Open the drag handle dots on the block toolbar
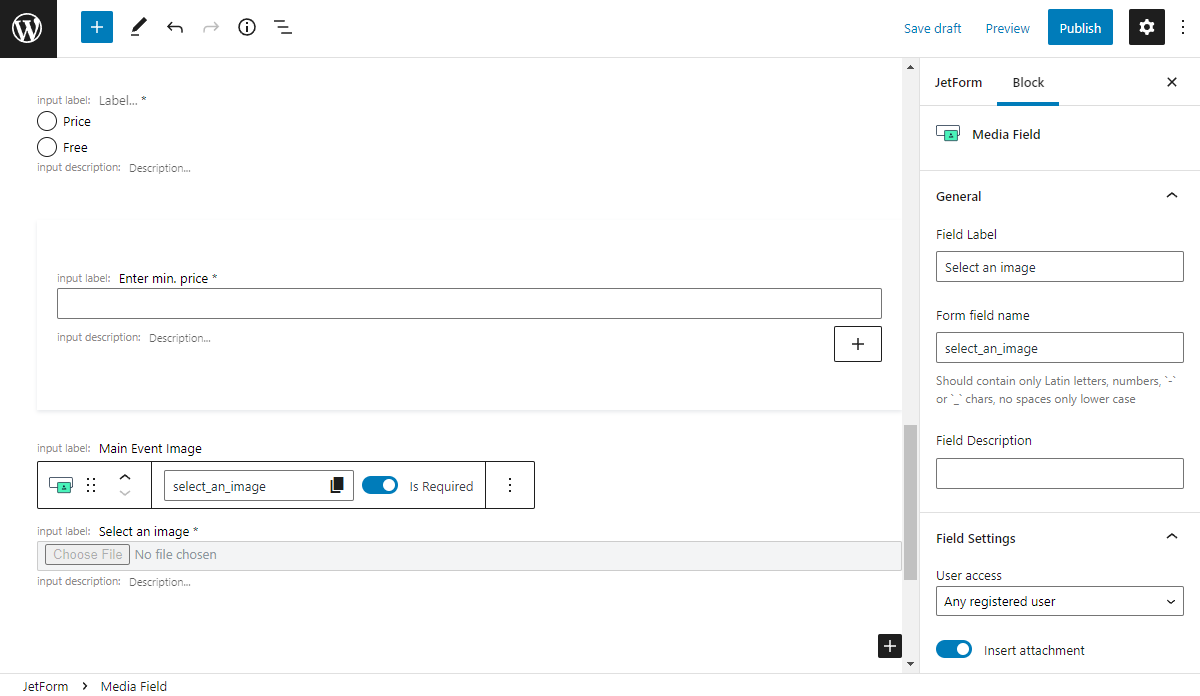 [x=91, y=484]
